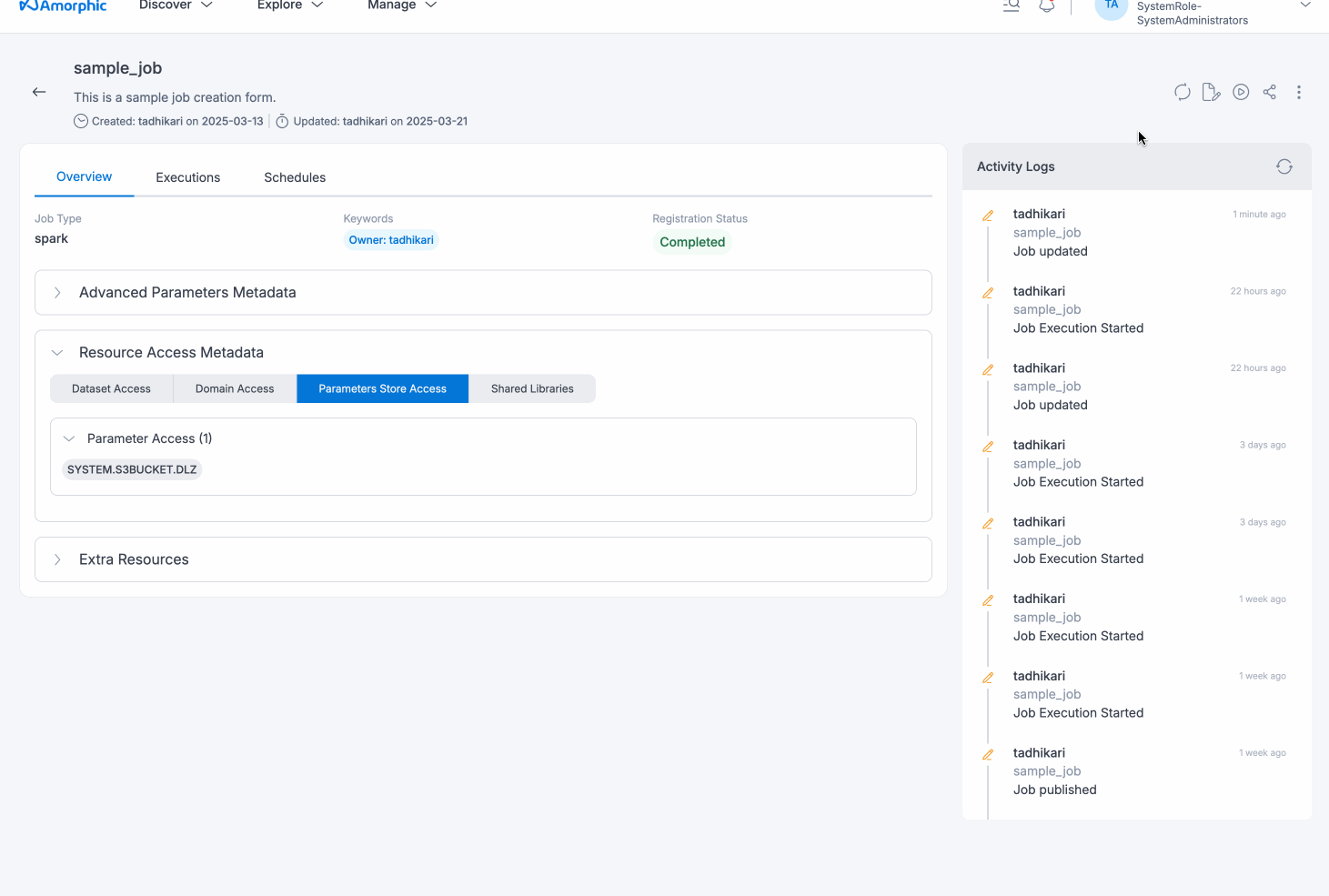Open the notifications bell

tap(1047, 5)
